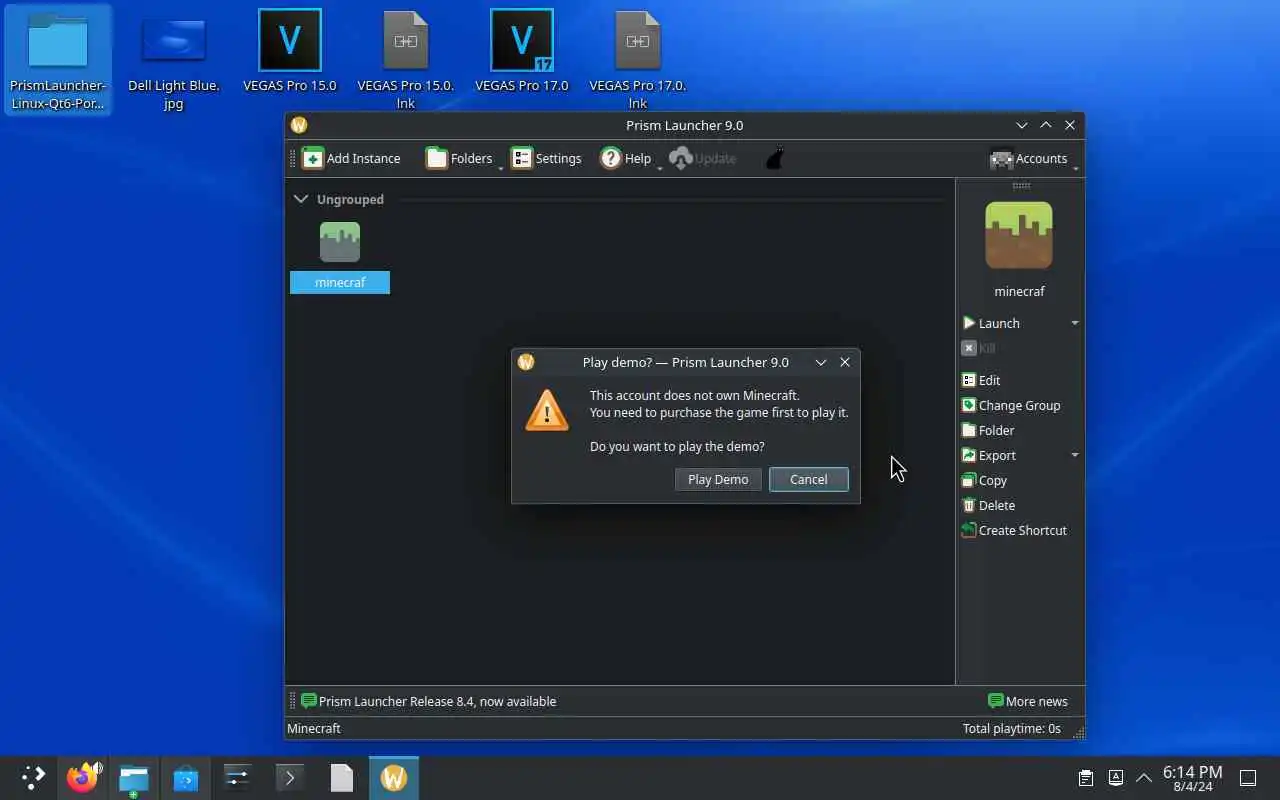The height and width of the screenshot is (800, 1280).
Task: Click the large minecraf grass block icon
Action: coord(1019,235)
